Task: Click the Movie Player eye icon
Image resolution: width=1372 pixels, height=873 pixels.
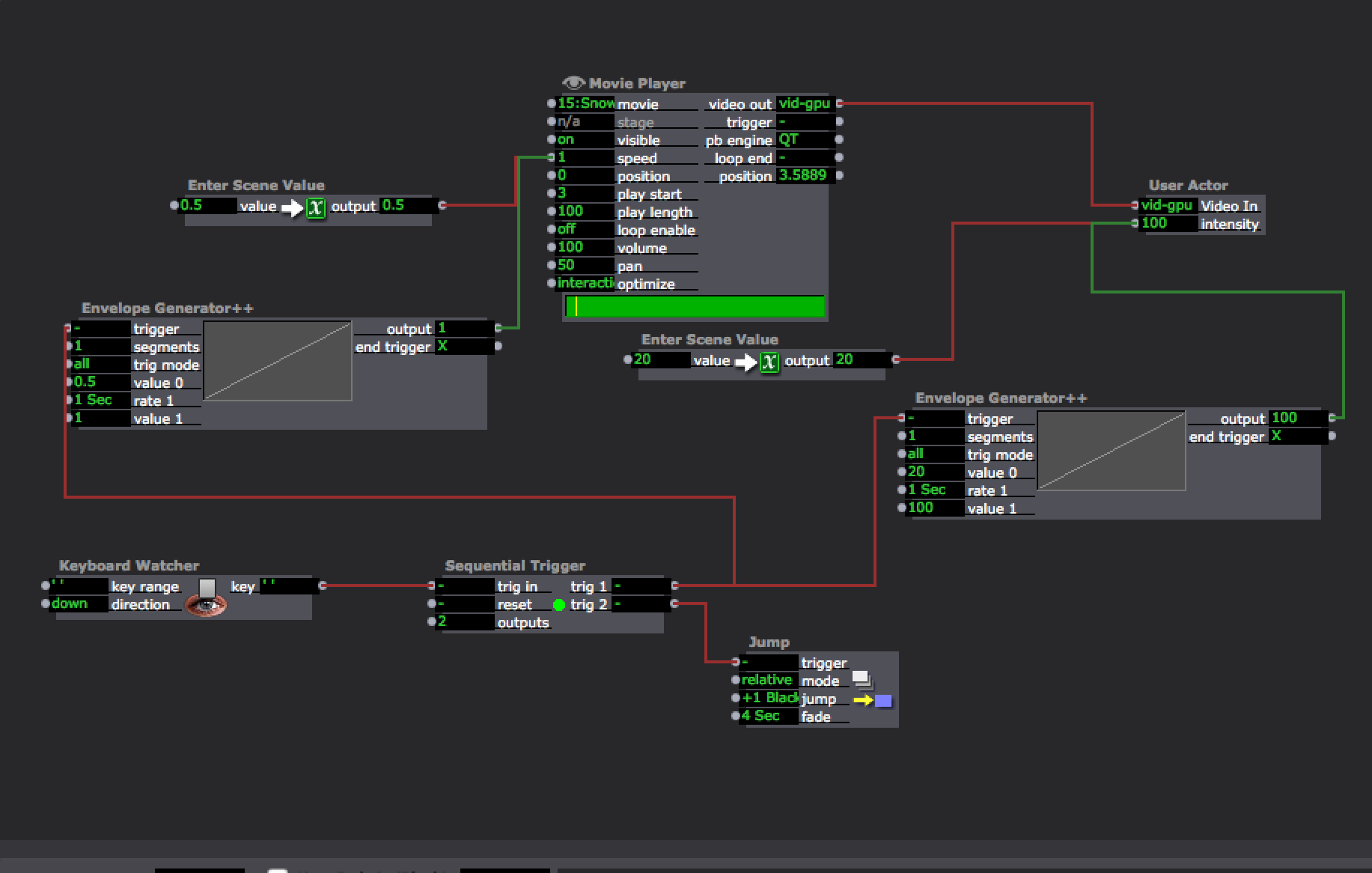Action: point(573,82)
